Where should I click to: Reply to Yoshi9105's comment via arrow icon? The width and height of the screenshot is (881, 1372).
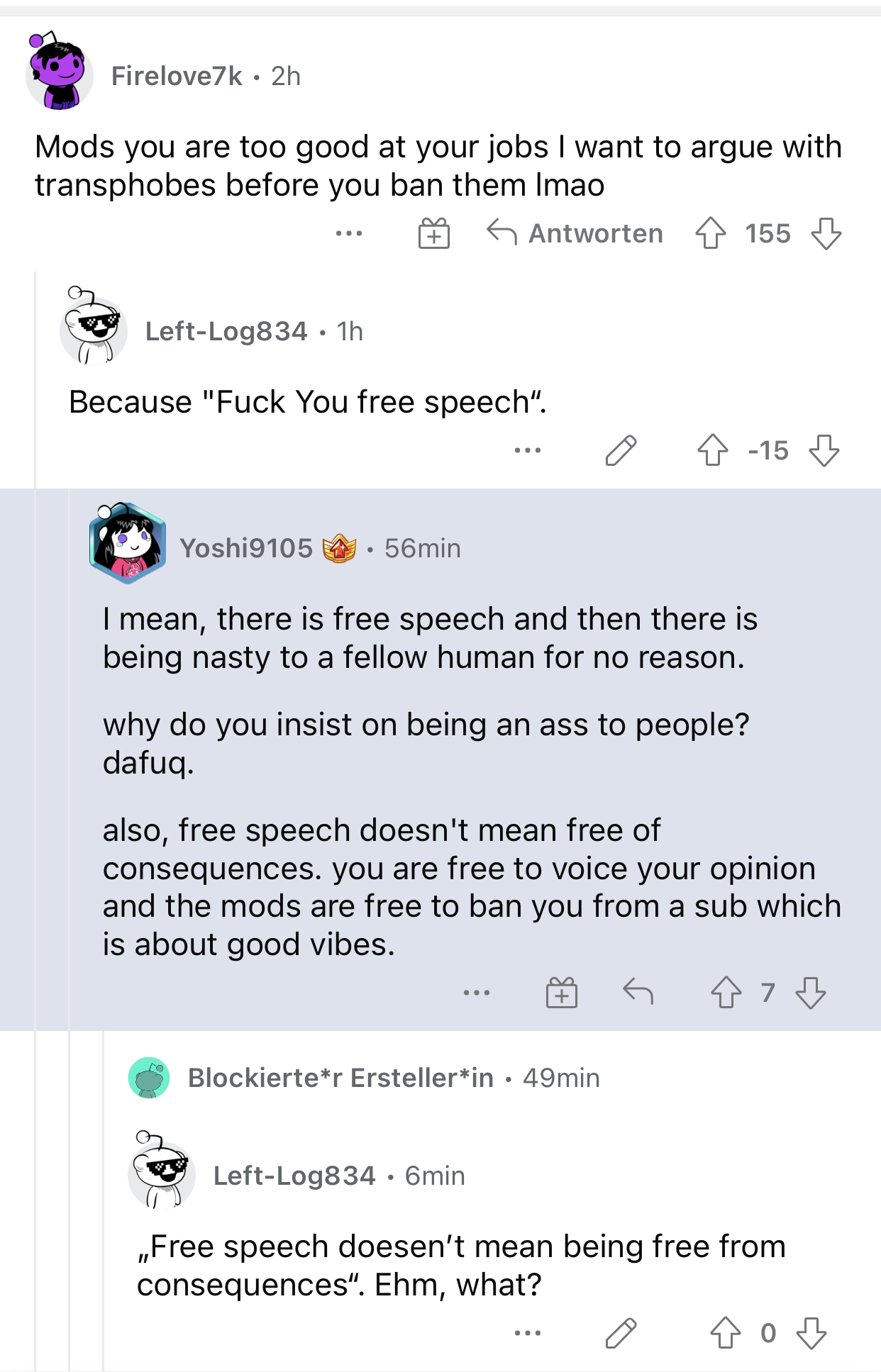point(638,992)
